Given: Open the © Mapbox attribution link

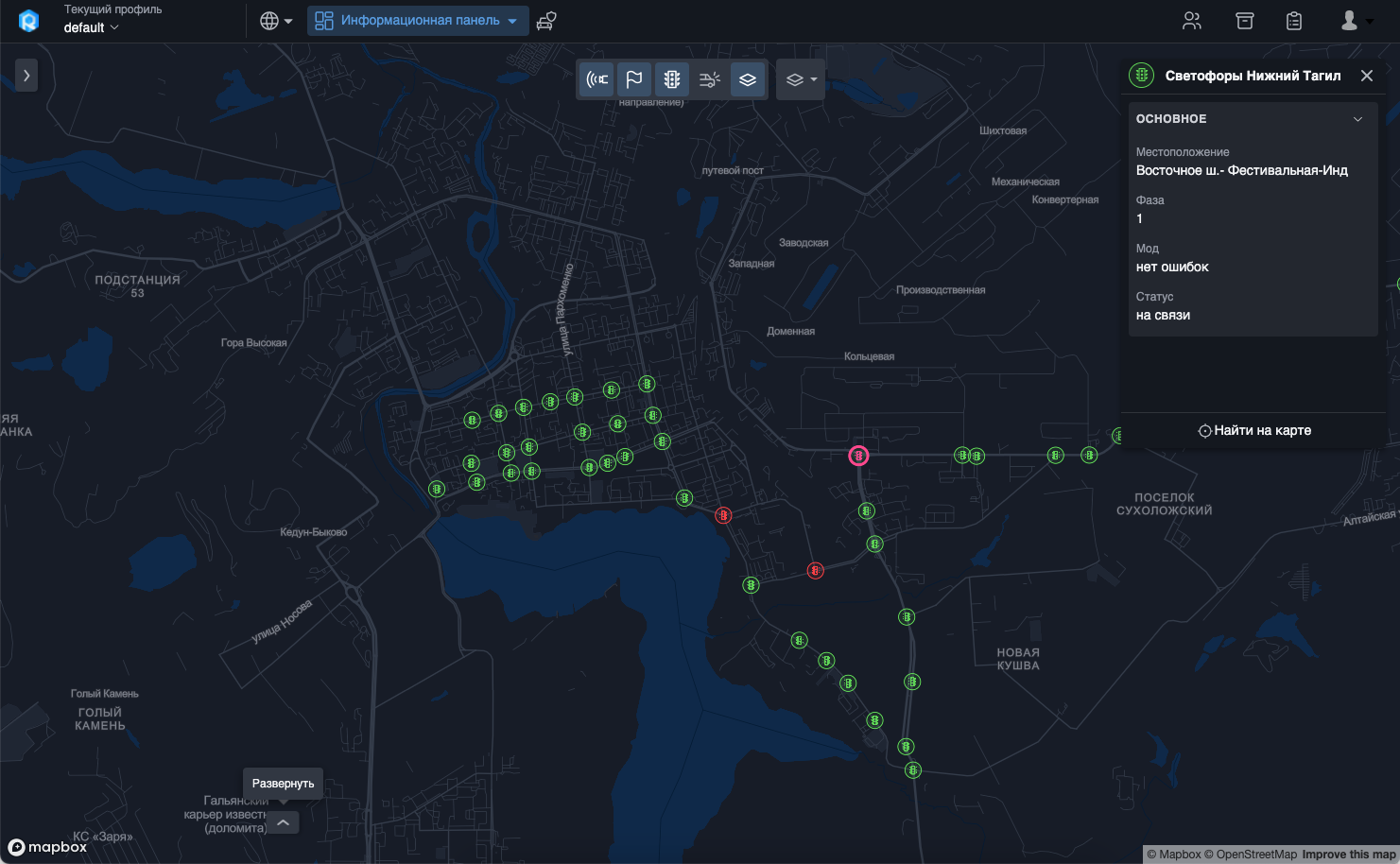Looking at the screenshot, I should click(x=1173, y=855).
